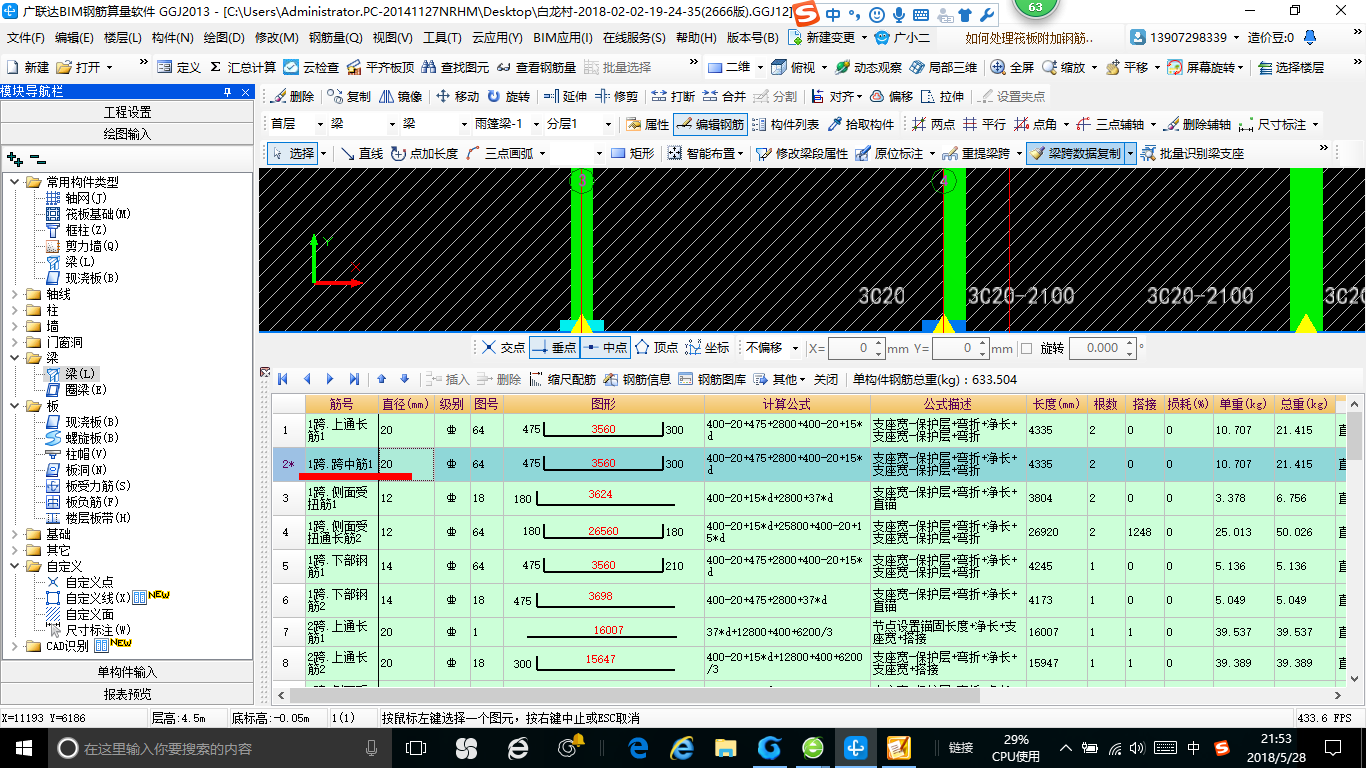The image size is (1366, 768).
Task: Select the 直线 line drawing tool
Action: click(x=362, y=153)
